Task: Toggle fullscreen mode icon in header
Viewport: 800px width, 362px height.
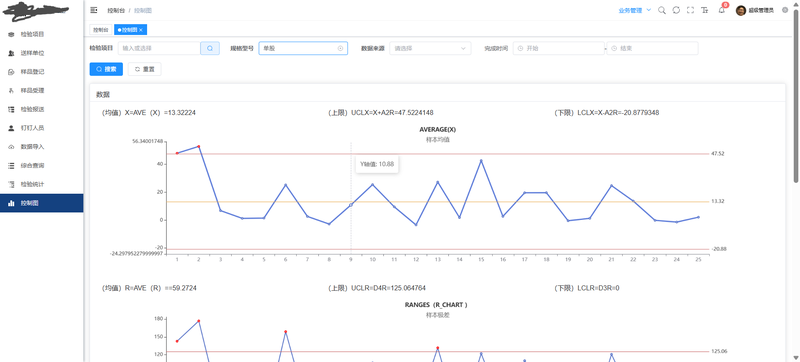Action: 690,10
